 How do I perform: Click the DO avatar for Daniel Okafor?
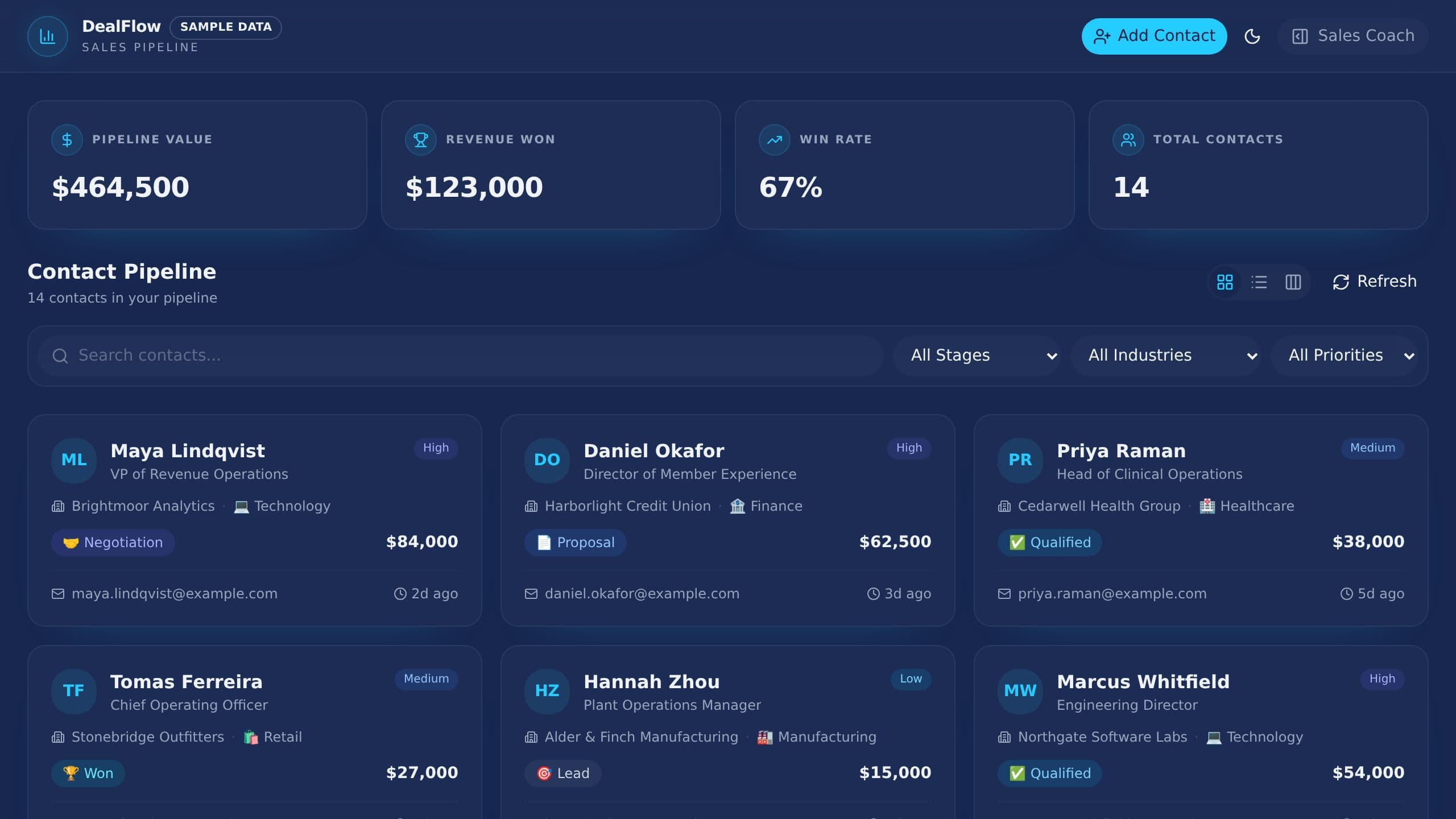(547, 460)
